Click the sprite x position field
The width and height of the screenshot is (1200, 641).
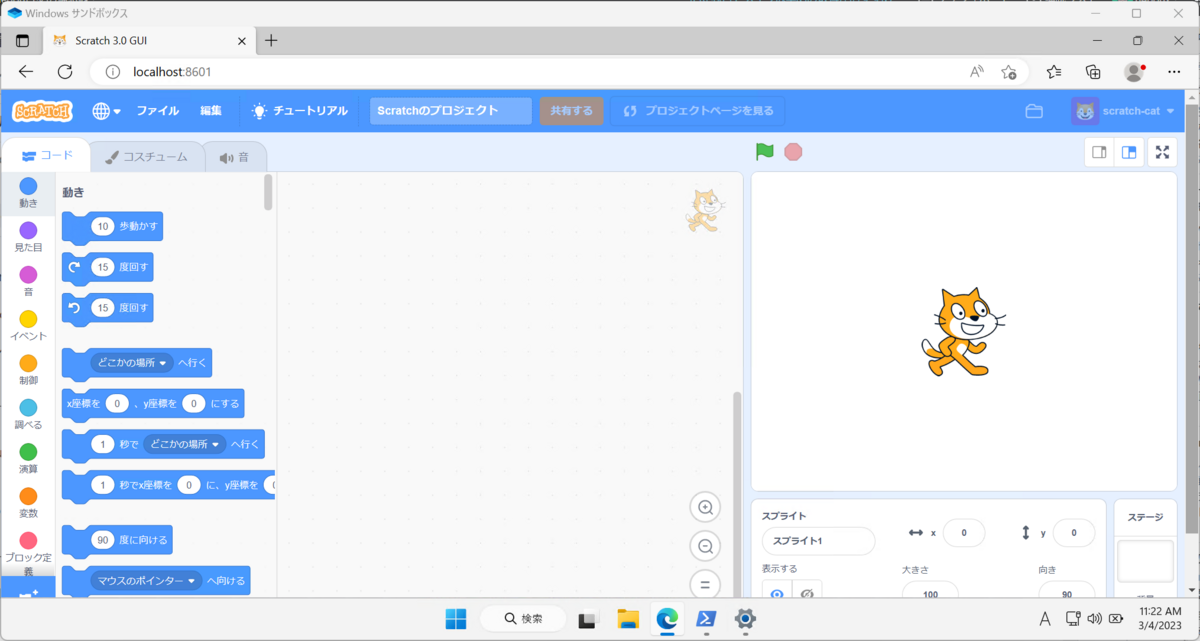(x=964, y=533)
